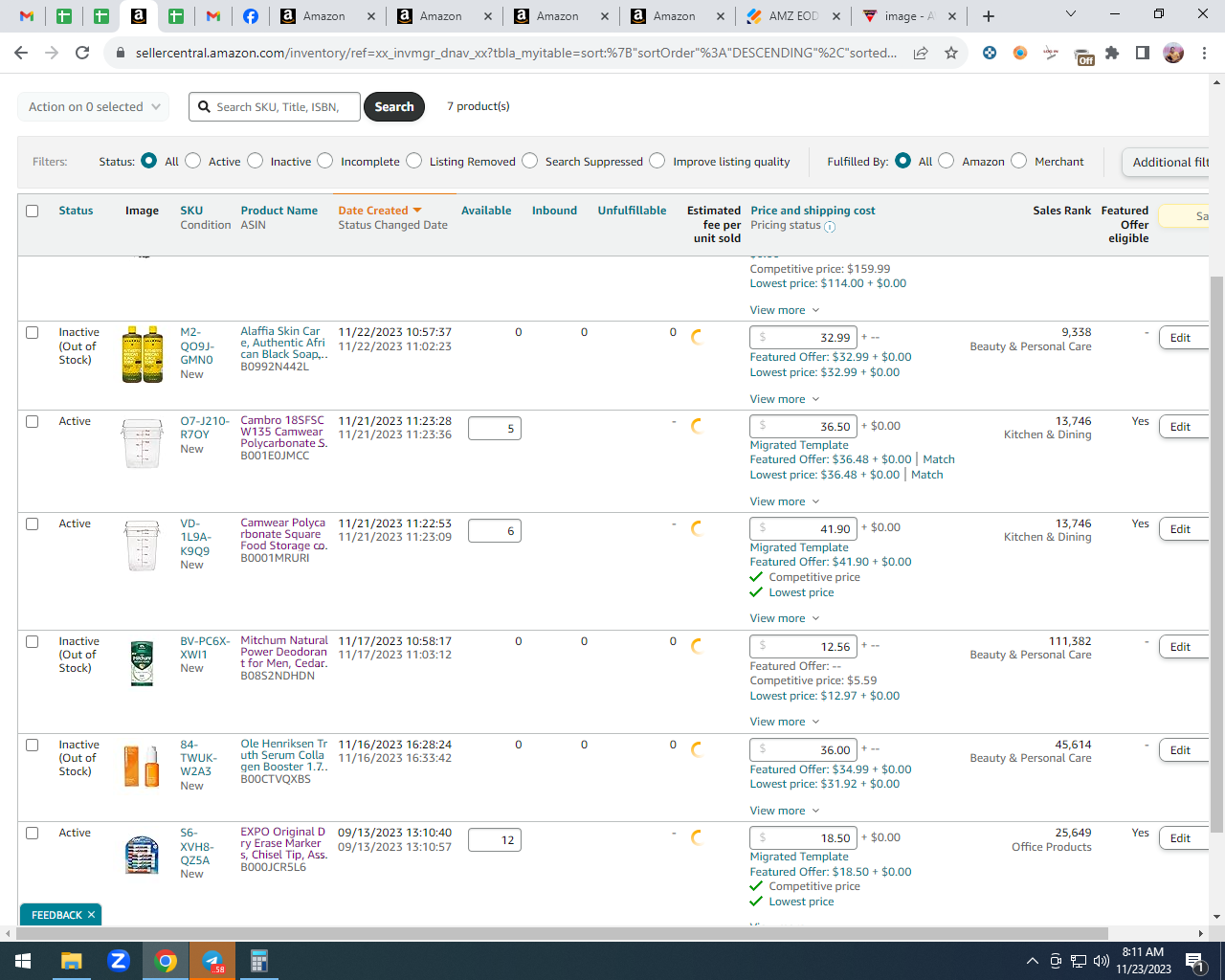
Task: Open the Cambro 18SFSCW135 product link
Action: [x=284, y=432]
